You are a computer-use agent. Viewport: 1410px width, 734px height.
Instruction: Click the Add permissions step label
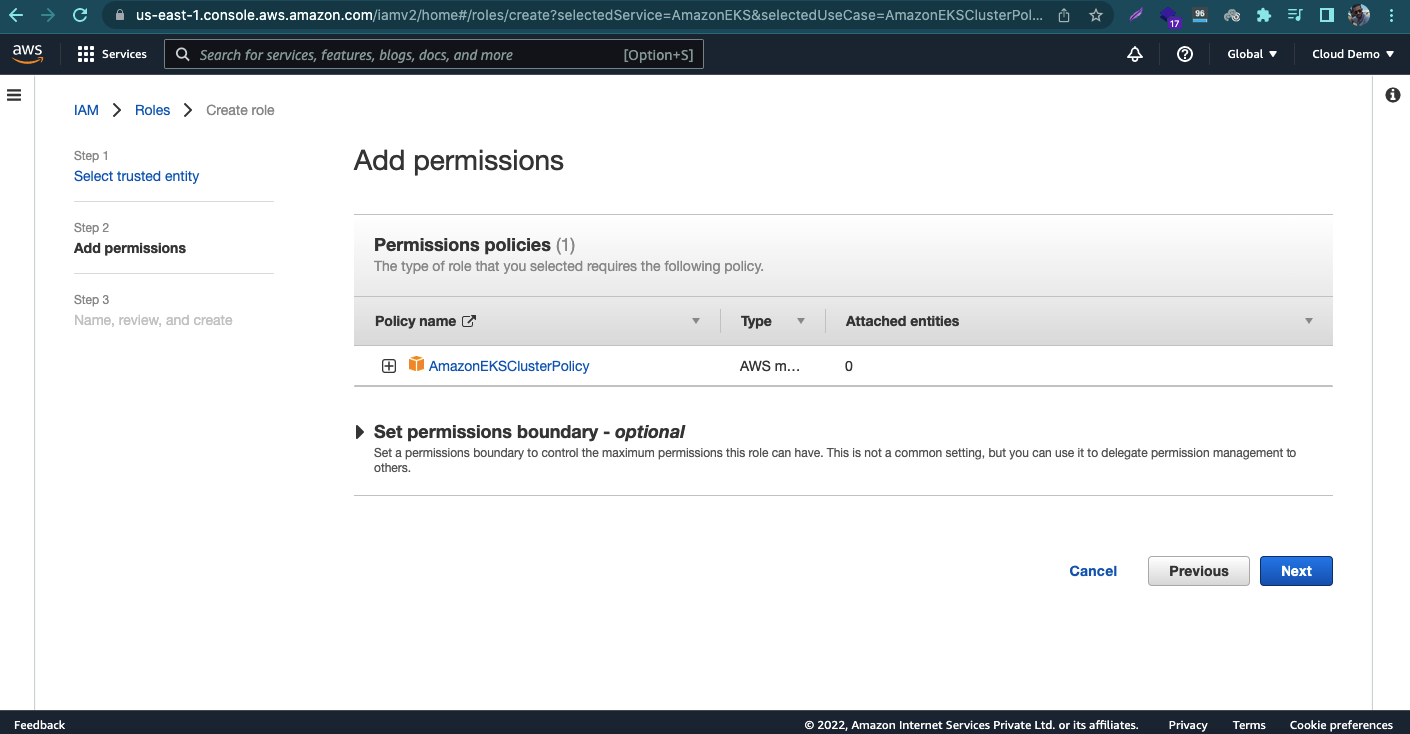click(130, 248)
